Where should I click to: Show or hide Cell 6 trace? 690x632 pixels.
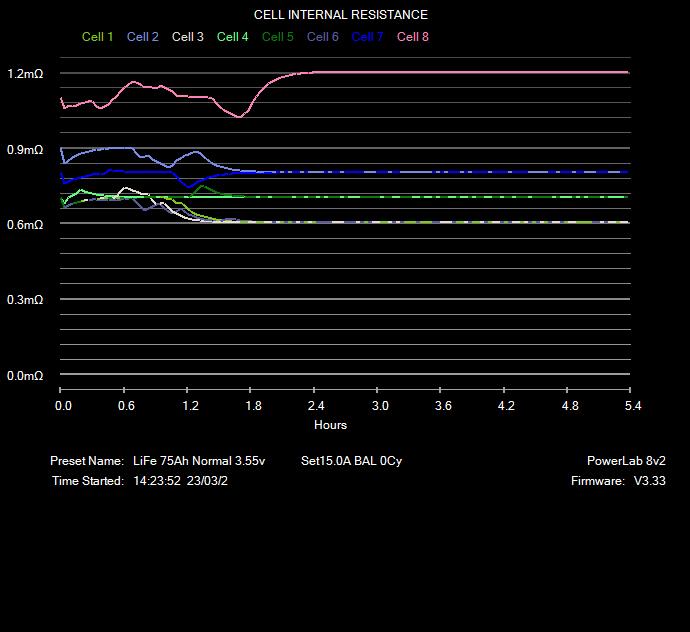322,37
